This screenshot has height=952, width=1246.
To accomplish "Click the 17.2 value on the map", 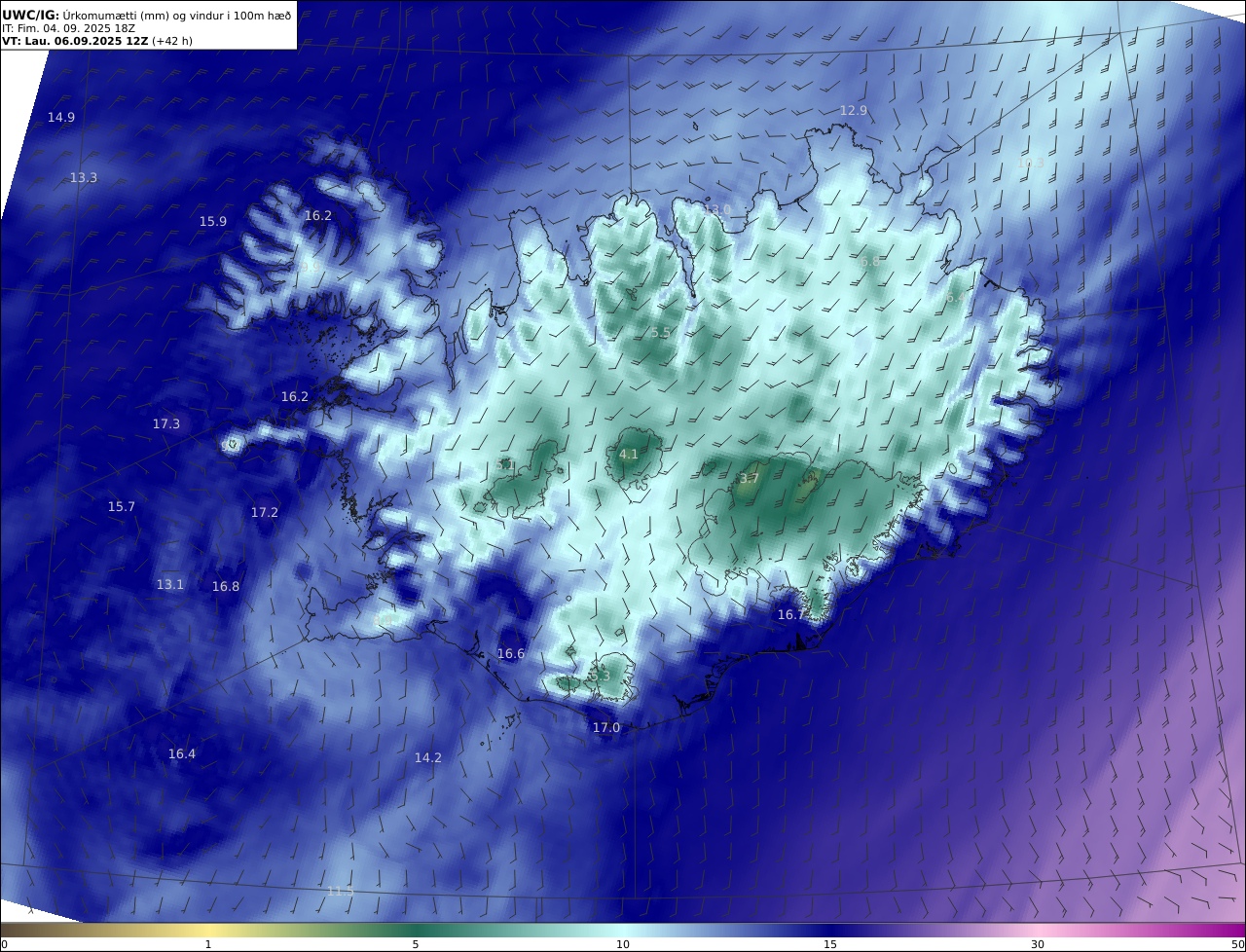I will pos(265,512).
